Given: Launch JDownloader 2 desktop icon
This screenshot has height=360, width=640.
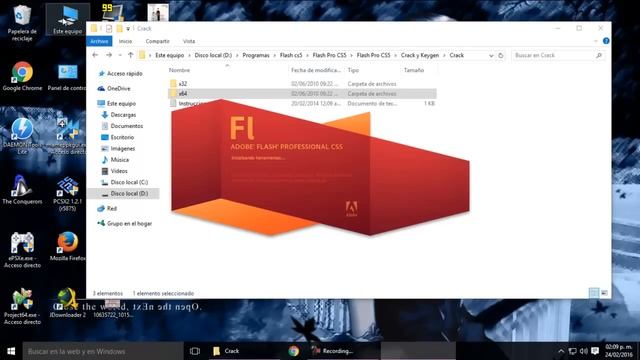Looking at the screenshot, I should tap(67, 303).
